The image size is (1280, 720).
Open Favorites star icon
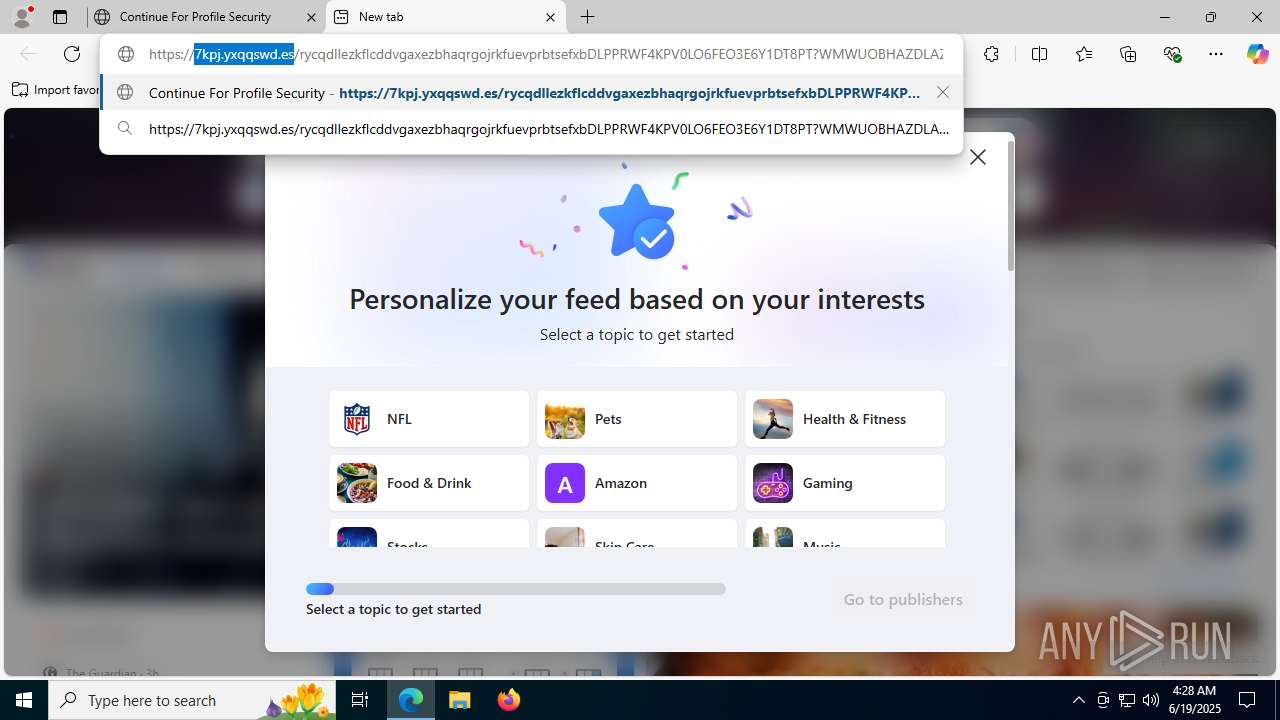click(1084, 54)
